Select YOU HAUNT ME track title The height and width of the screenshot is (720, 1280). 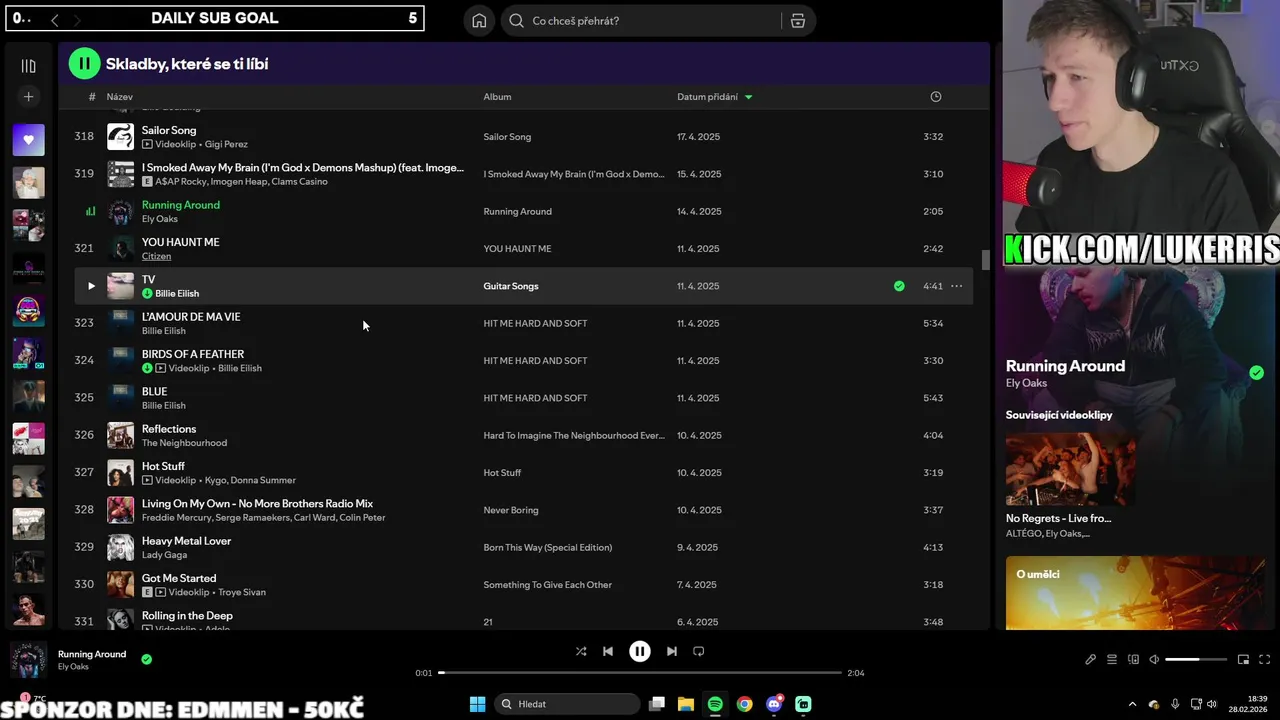180,242
